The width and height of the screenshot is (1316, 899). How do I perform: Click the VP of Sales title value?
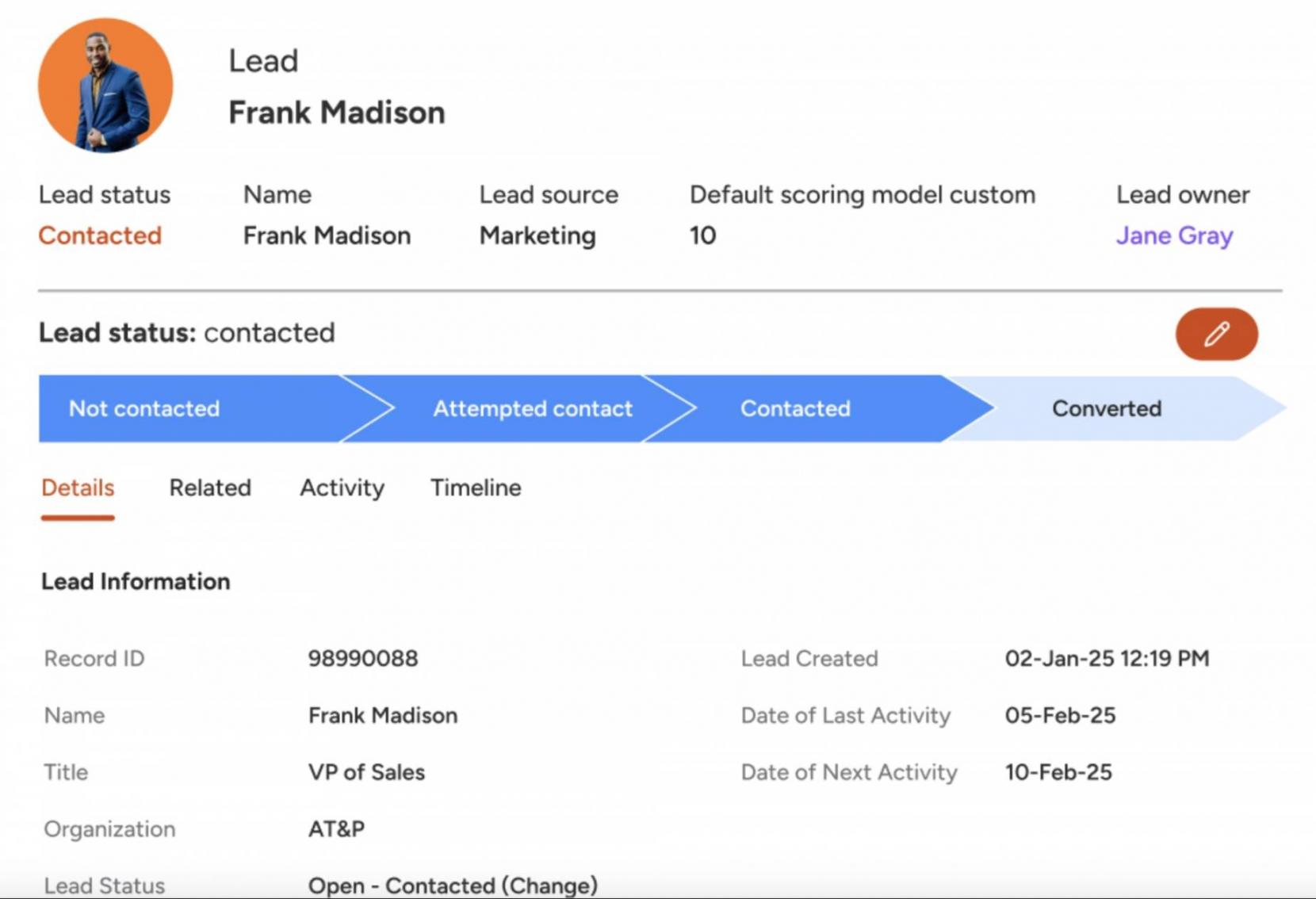[366, 772]
